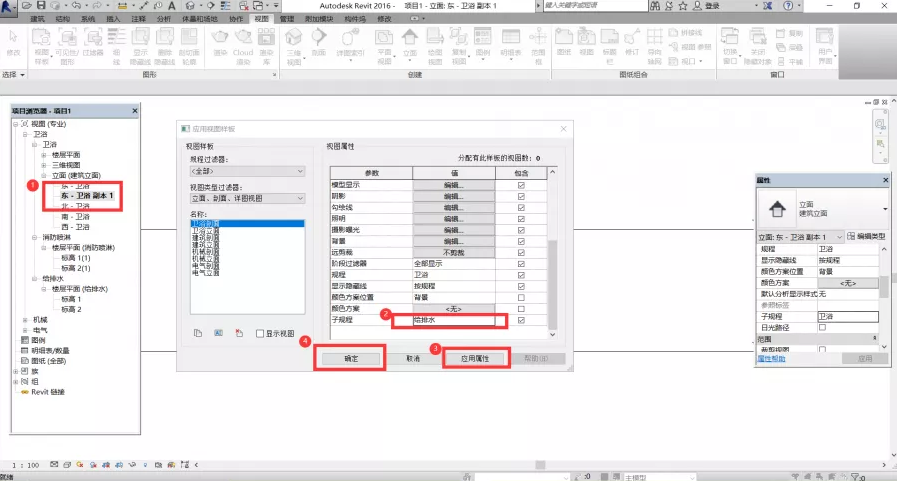Open the 结构 ribbon tab
This screenshot has width=897, height=481.
(63, 19)
